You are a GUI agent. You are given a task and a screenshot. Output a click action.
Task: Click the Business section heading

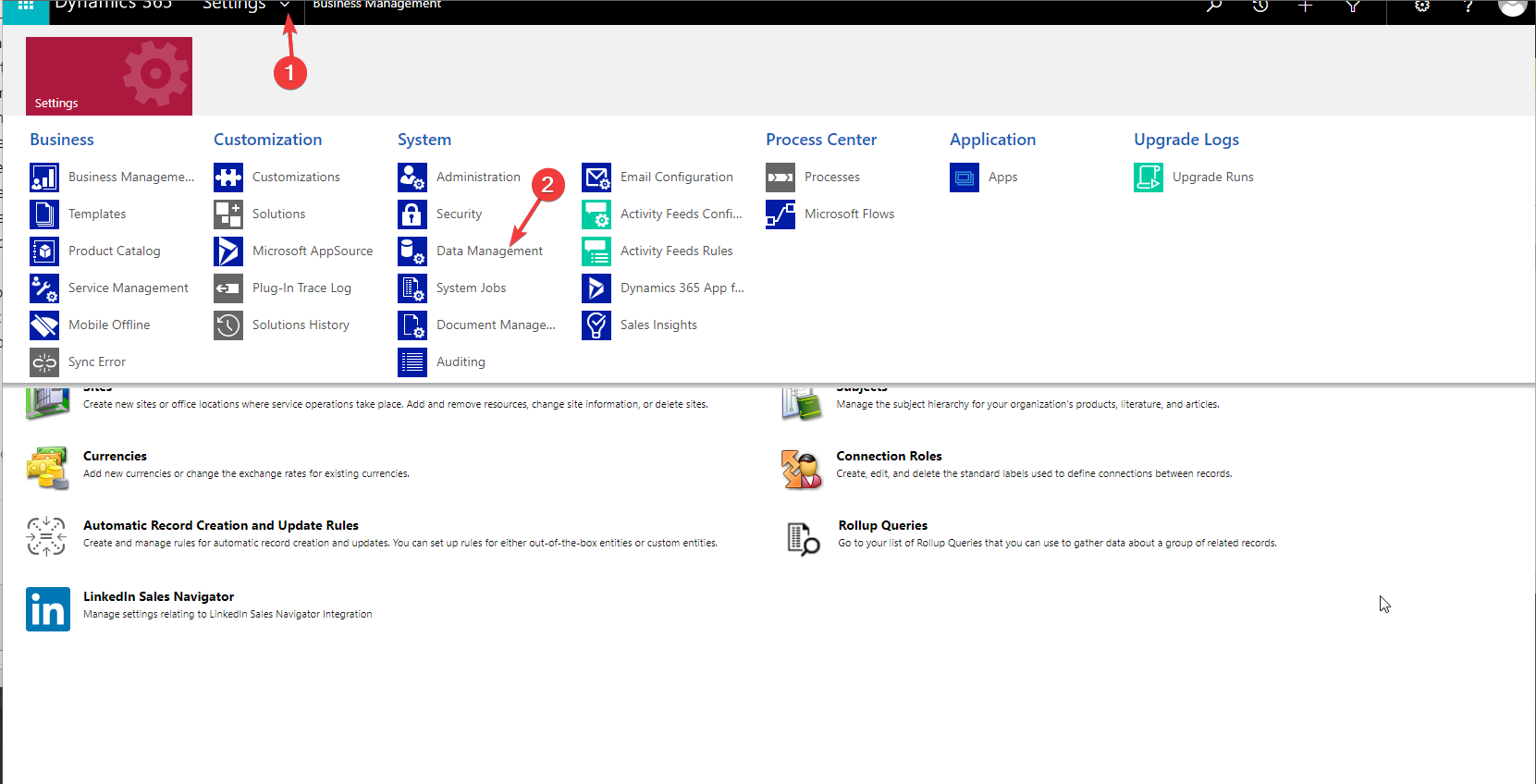point(62,140)
